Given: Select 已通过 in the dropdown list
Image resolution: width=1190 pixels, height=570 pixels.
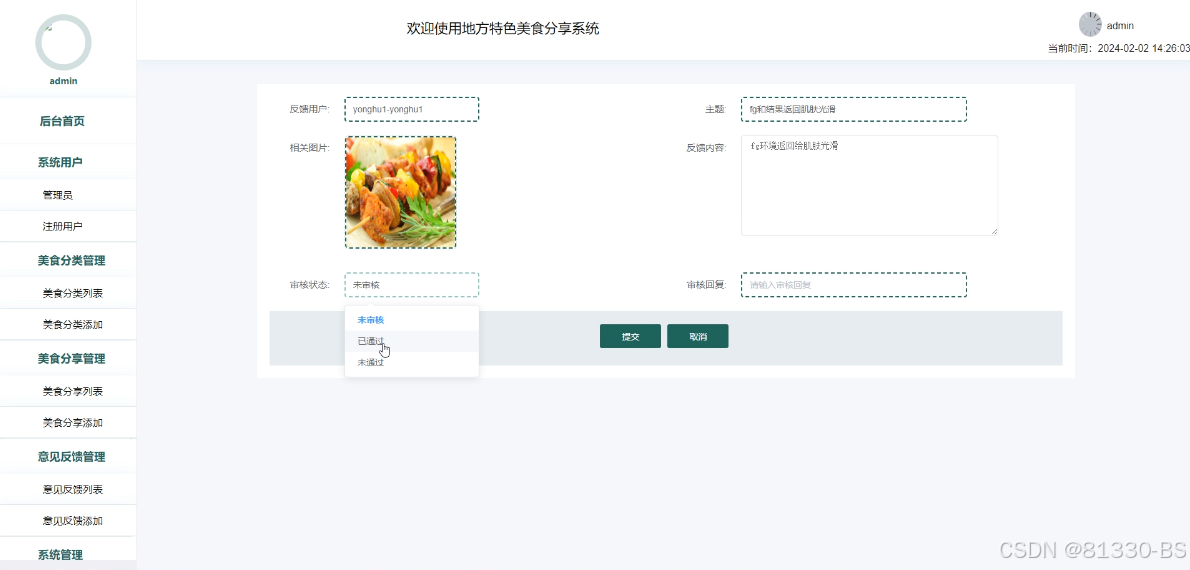Looking at the screenshot, I should click(411, 341).
